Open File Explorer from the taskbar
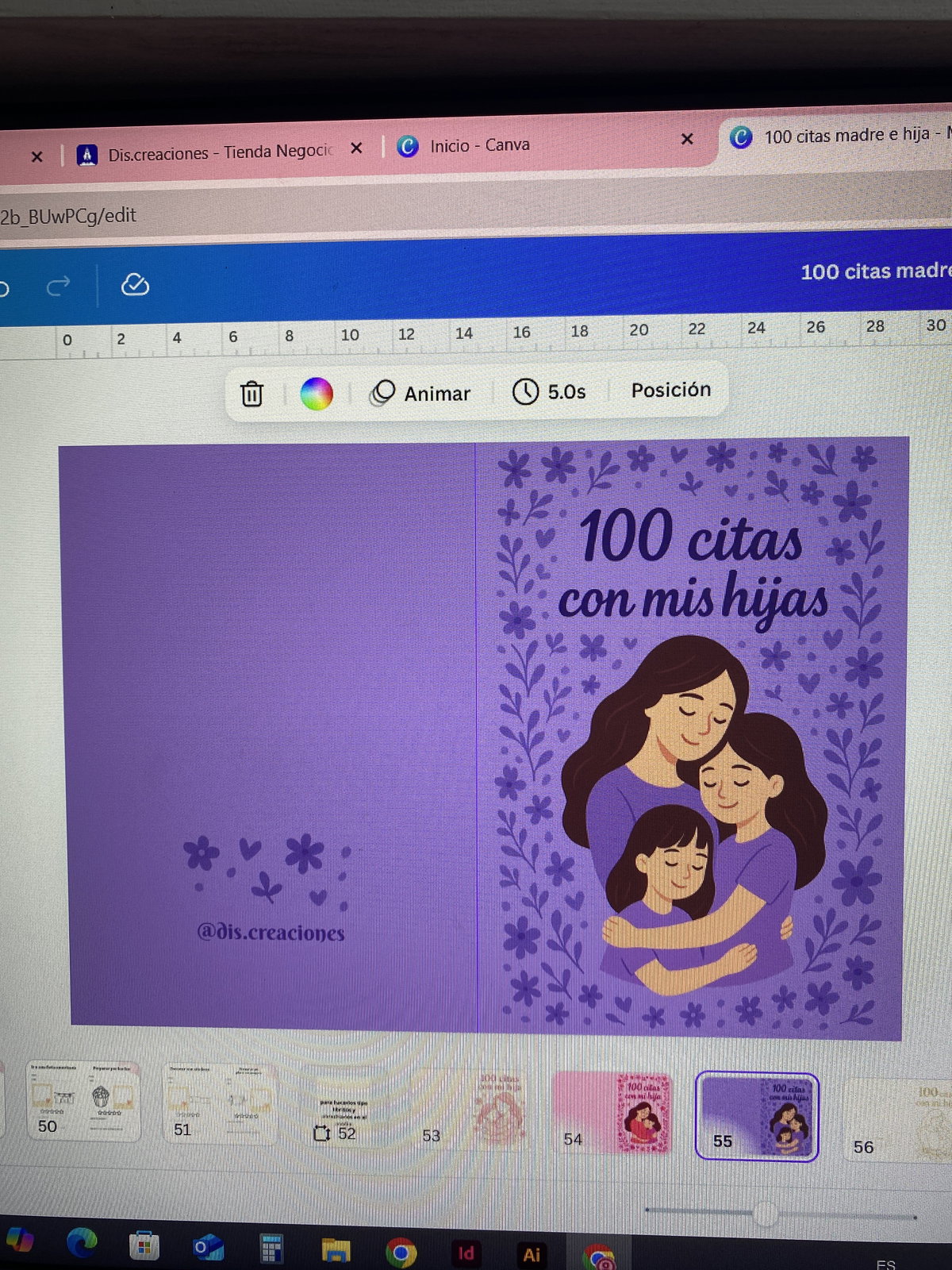 pos(336,1251)
